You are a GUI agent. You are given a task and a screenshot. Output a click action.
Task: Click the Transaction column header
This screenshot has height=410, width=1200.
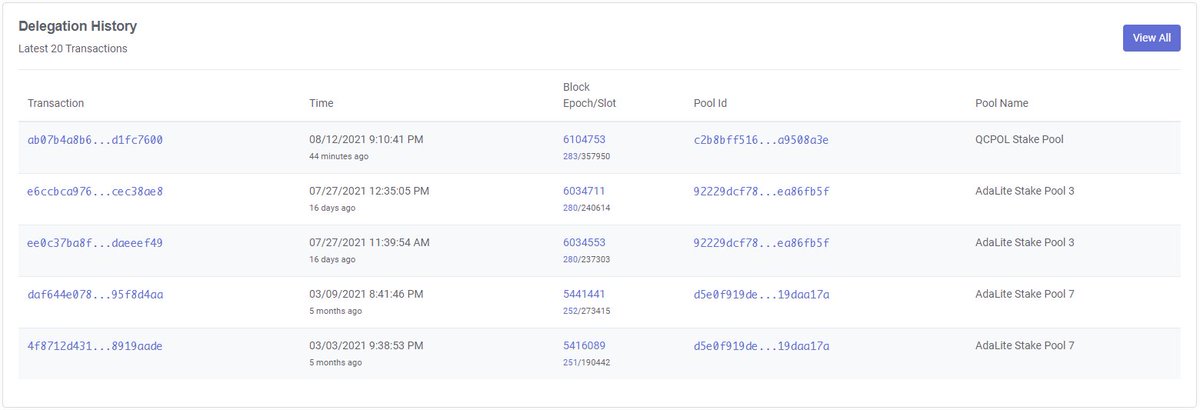pyautogui.click(x=56, y=103)
